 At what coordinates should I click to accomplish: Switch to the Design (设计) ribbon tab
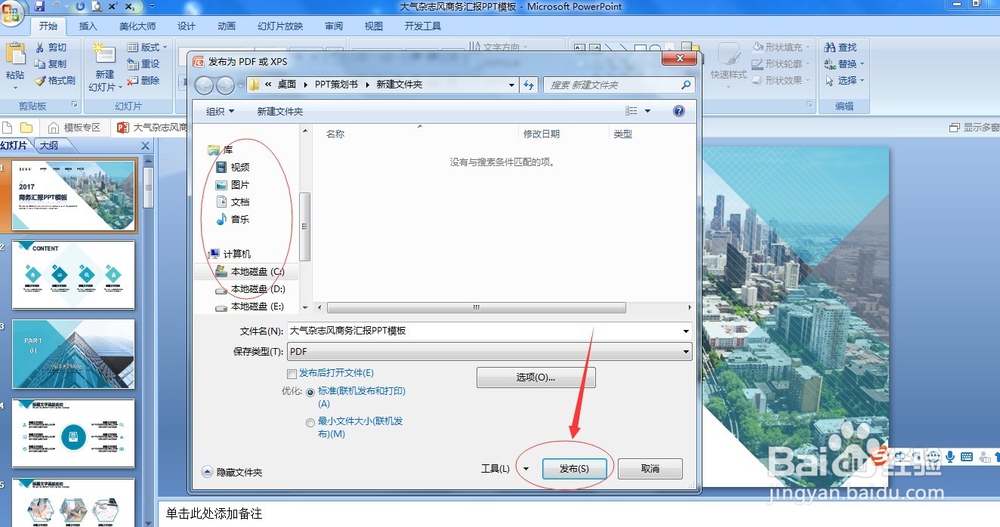click(186, 26)
